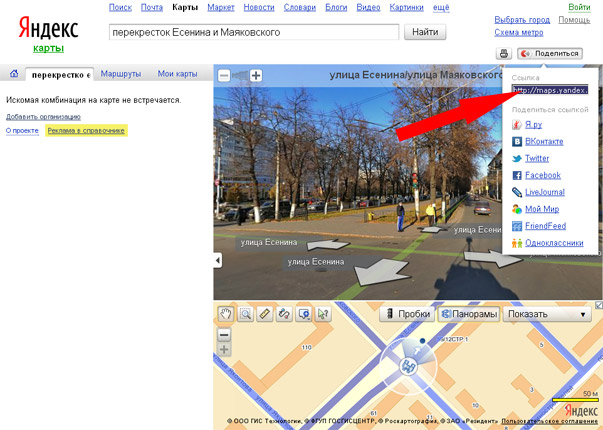Click the FriendFeed share icon
603x430 pixels.
click(x=517, y=226)
